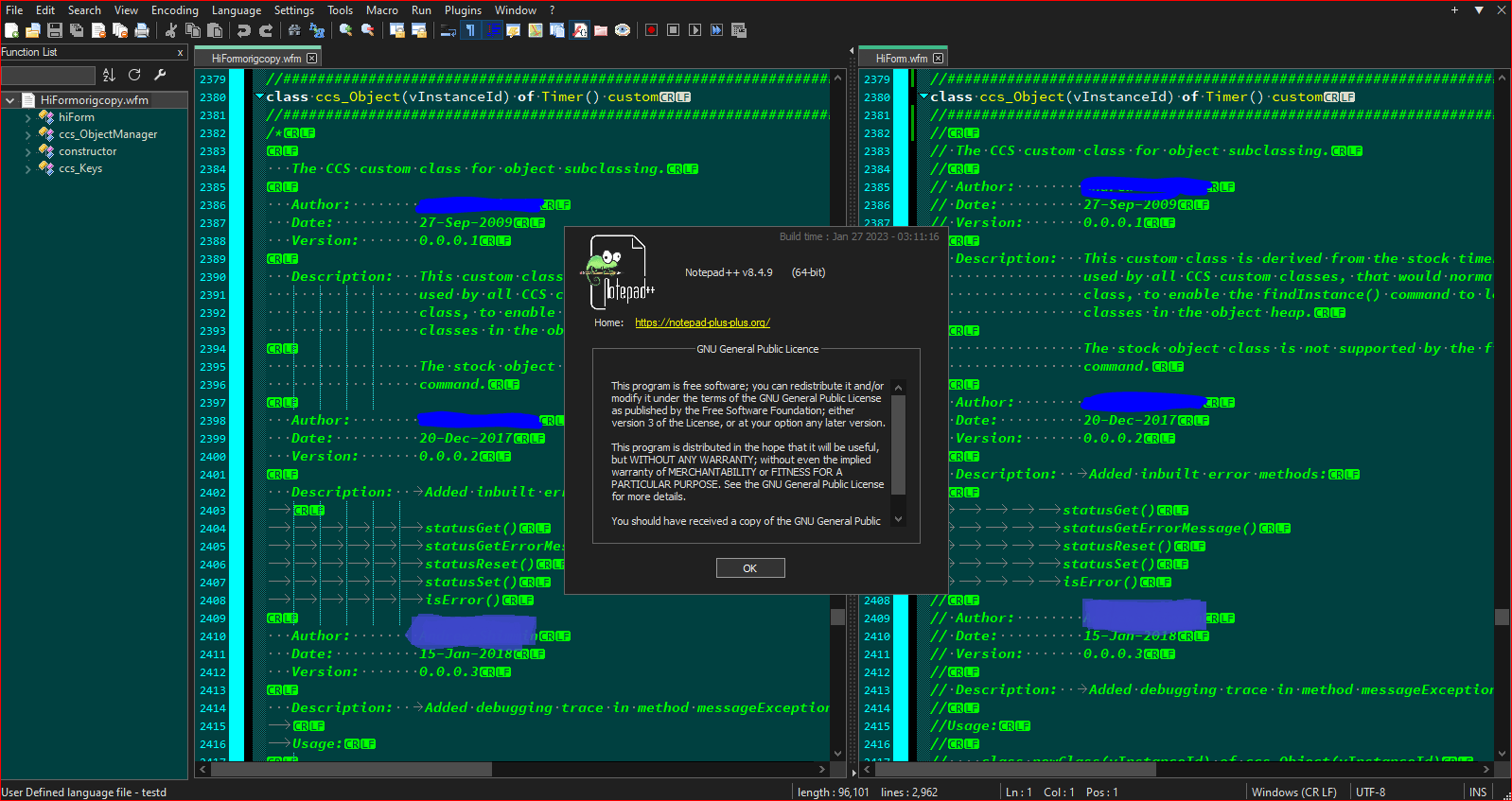The height and width of the screenshot is (801, 1512).
Task: Toggle synchronized vertical scrolling
Action: point(396,30)
